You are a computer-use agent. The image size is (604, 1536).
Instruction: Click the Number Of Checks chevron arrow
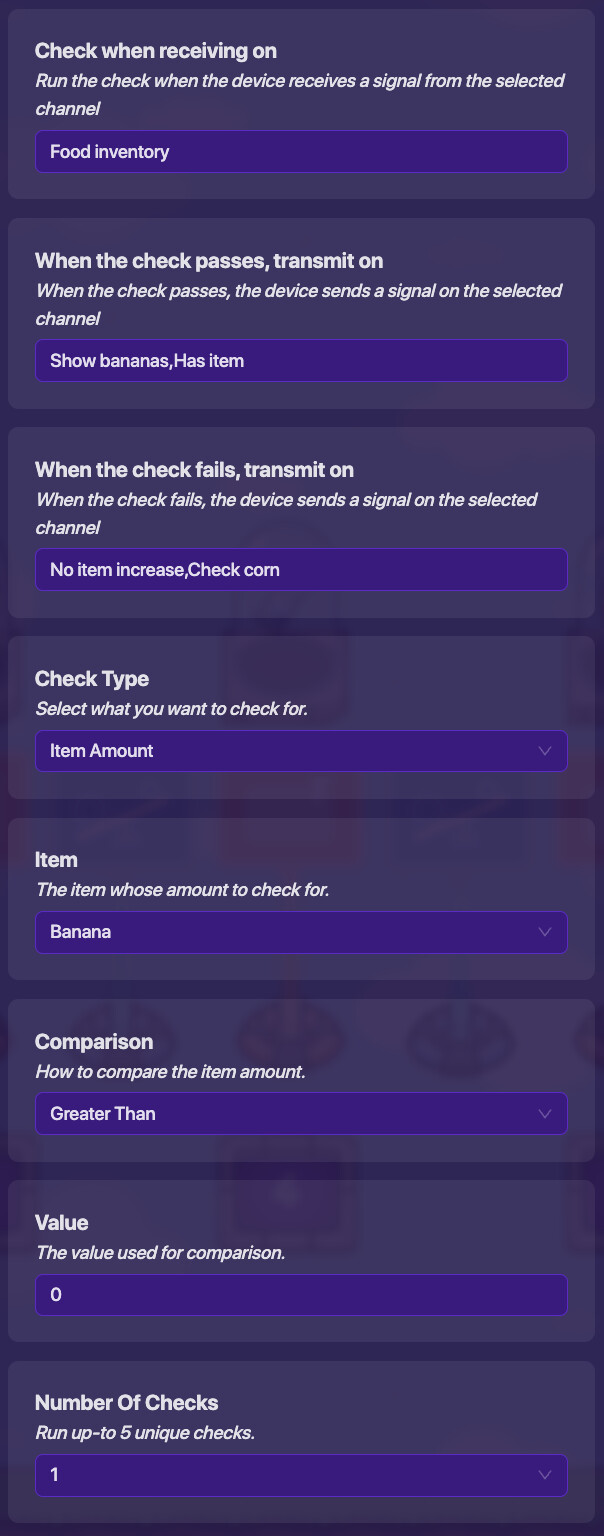coord(545,1475)
